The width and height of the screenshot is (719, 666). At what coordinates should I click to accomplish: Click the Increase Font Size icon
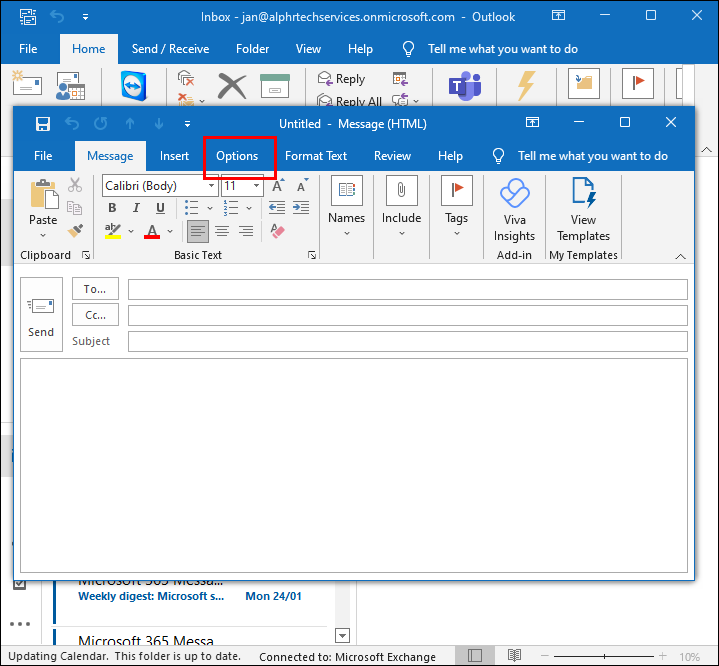coord(278,186)
